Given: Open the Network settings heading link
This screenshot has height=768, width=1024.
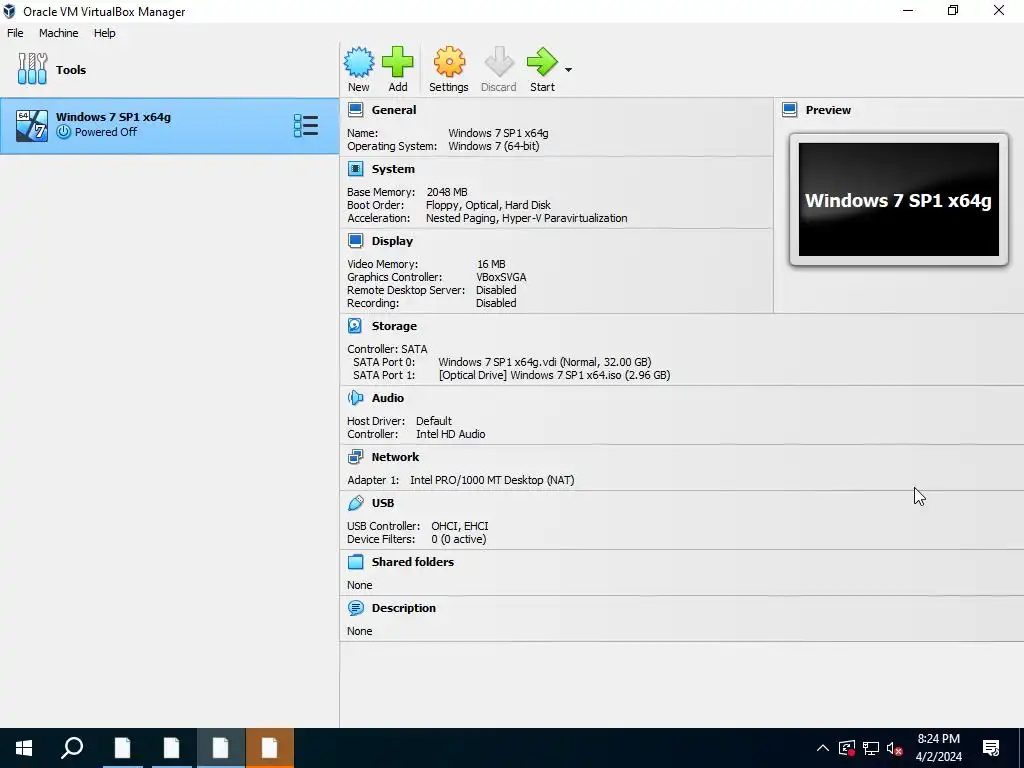Looking at the screenshot, I should point(395,457).
